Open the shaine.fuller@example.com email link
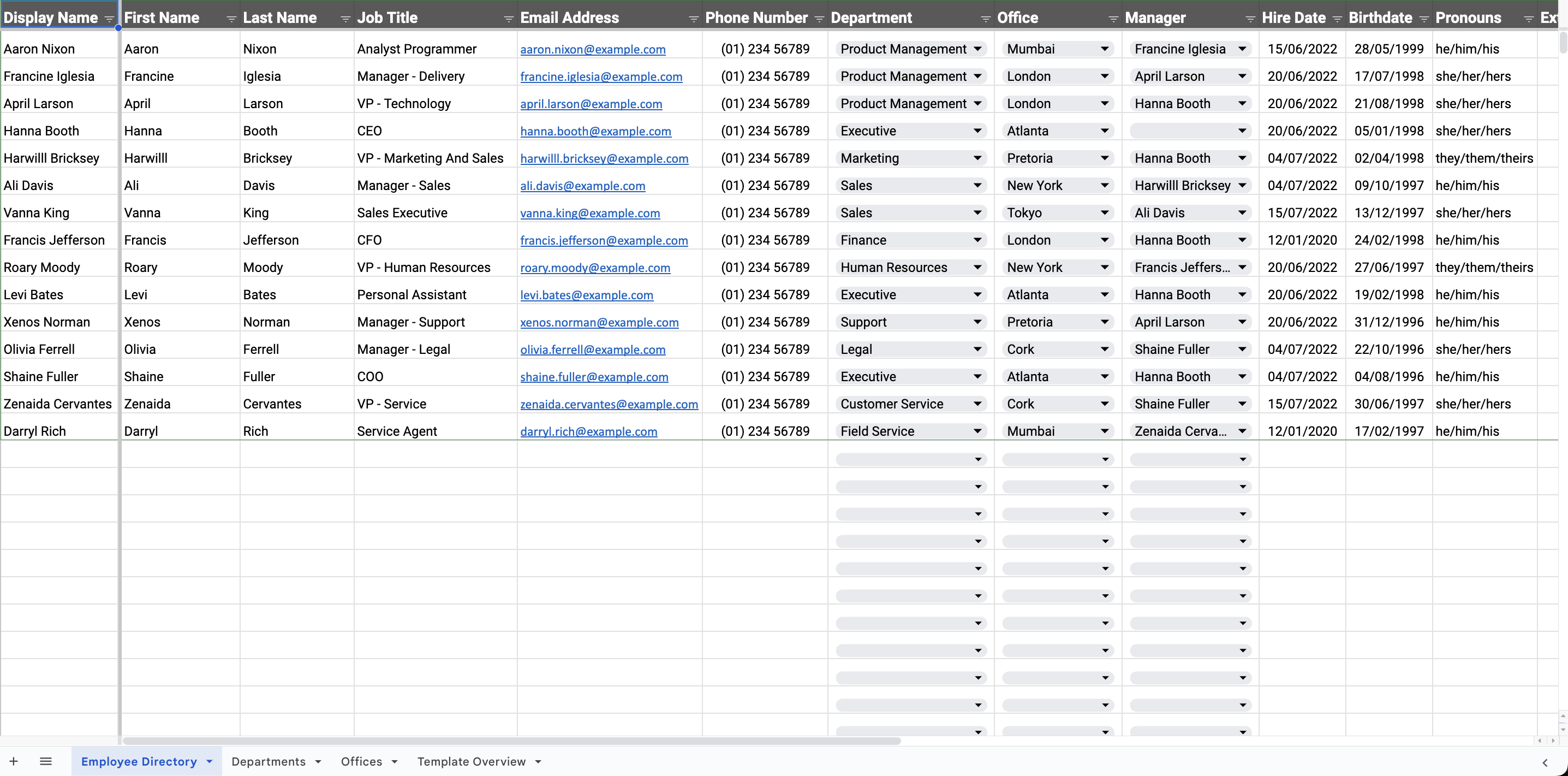The image size is (1568, 776). tap(594, 376)
